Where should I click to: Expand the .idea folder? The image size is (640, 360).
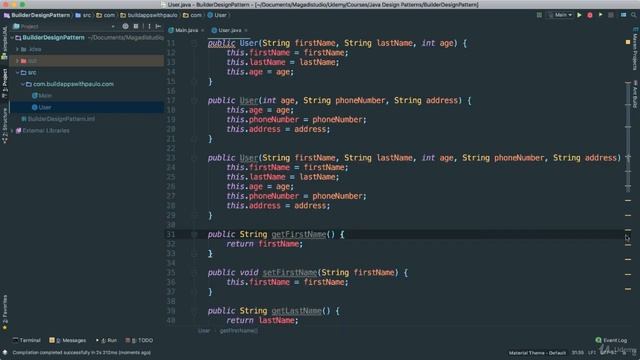[x=18, y=49]
